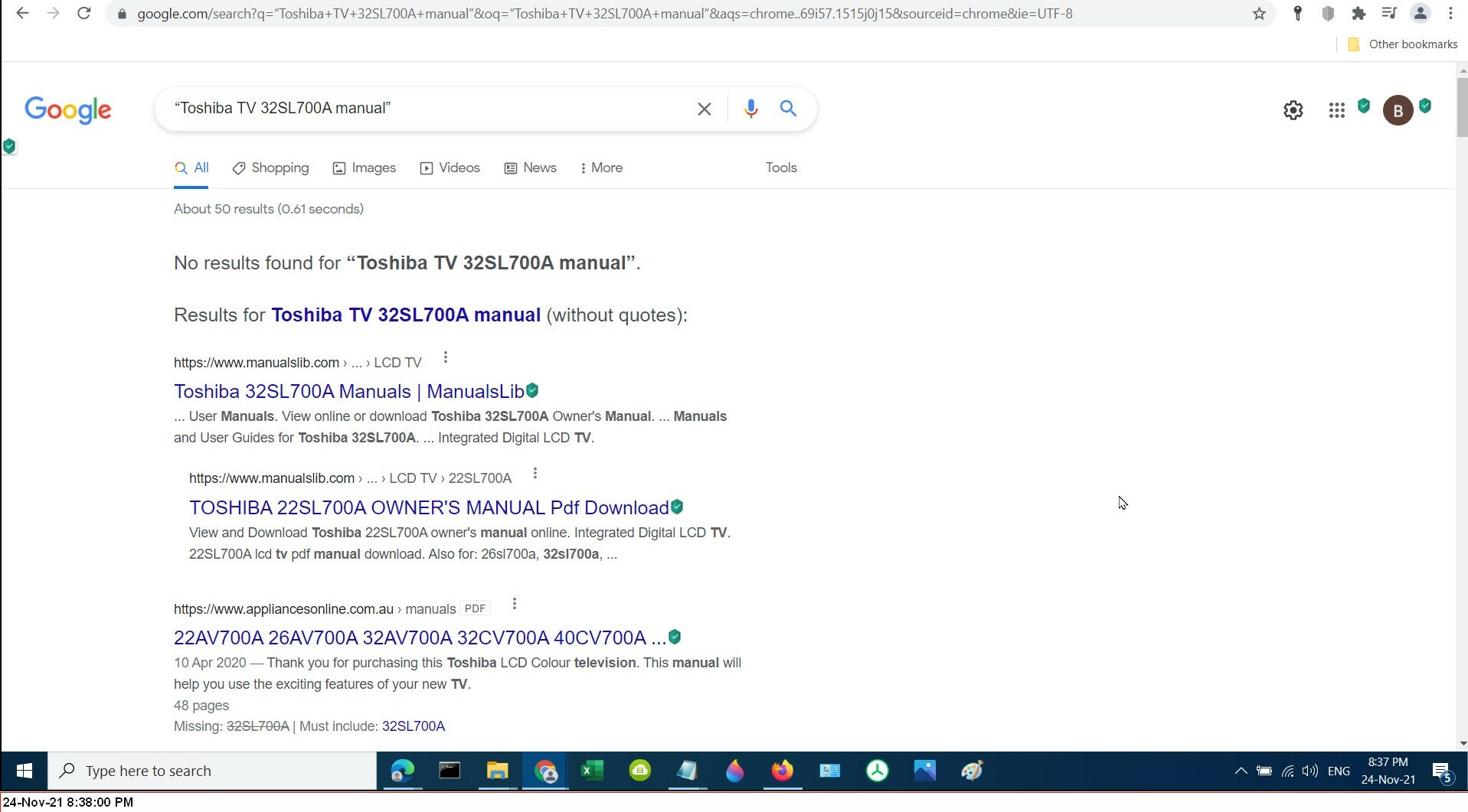Click the browser forward arrow

(53, 13)
